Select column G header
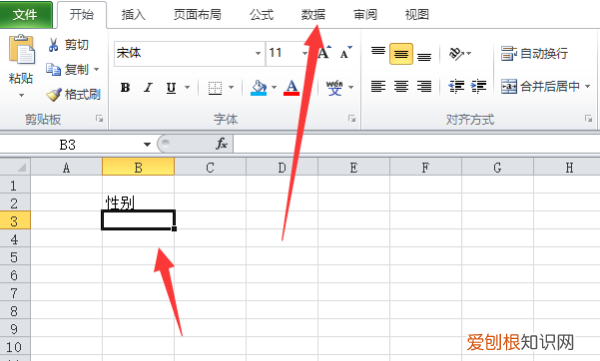This screenshot has height=361, width=600. pyautogui.click(x=497, y=167)
